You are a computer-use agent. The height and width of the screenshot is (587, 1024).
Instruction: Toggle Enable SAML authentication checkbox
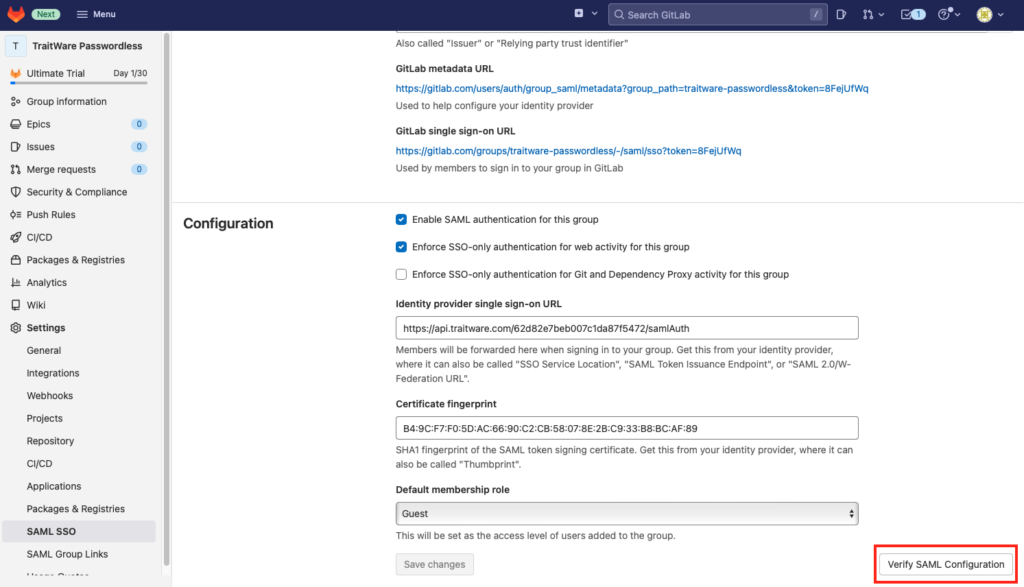pyautogui.click(x=401, y=219)
